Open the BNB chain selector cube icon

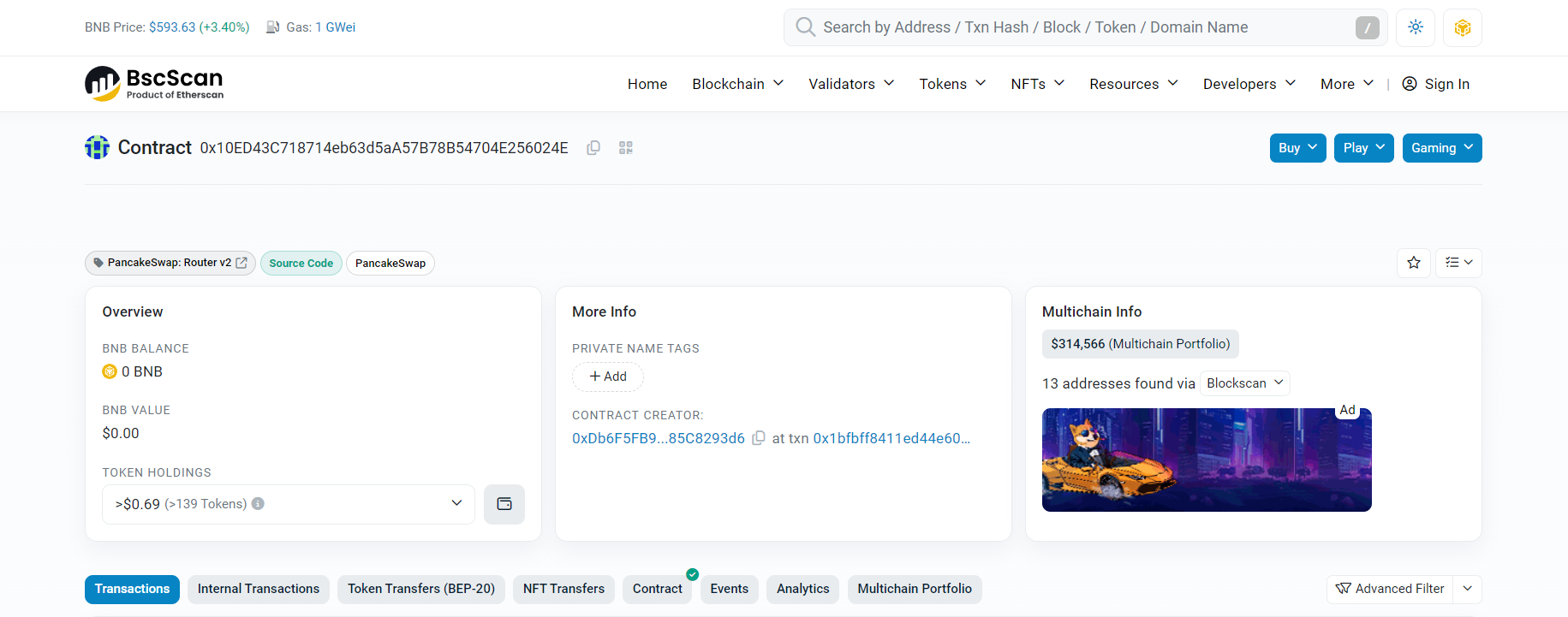pos(1463,27)
